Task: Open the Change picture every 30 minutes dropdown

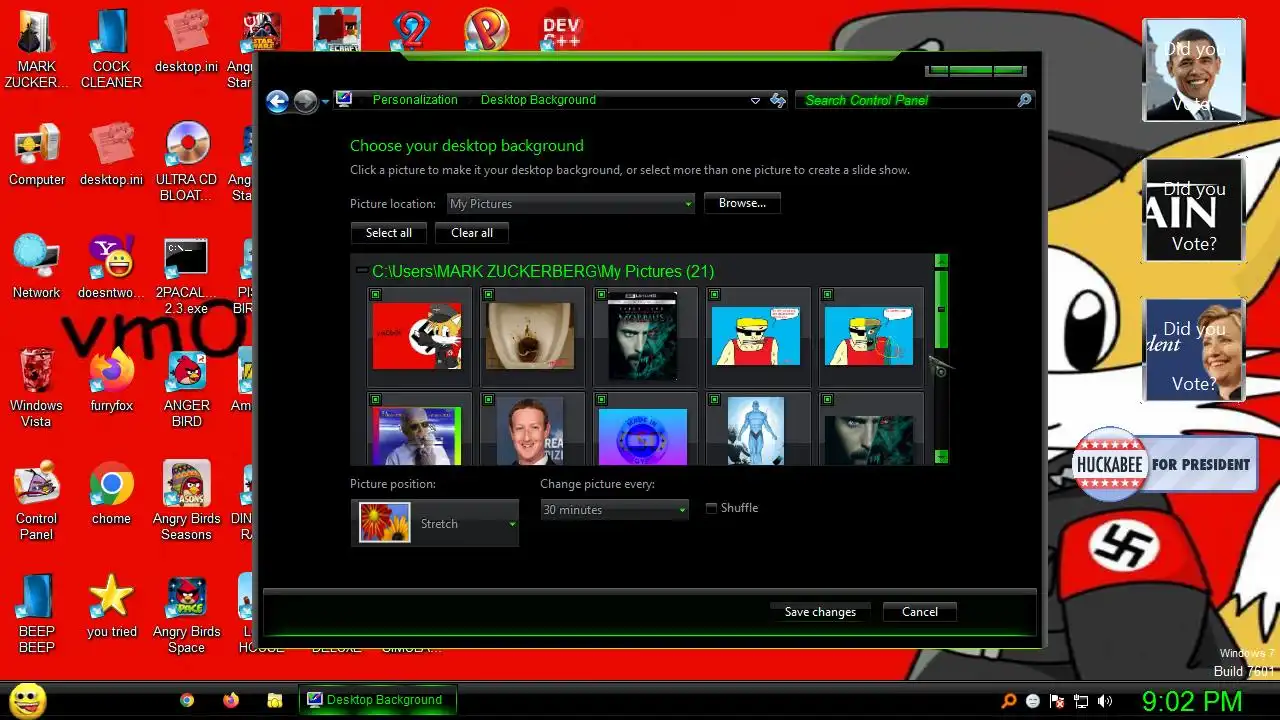Action: [x=614, y=510]
